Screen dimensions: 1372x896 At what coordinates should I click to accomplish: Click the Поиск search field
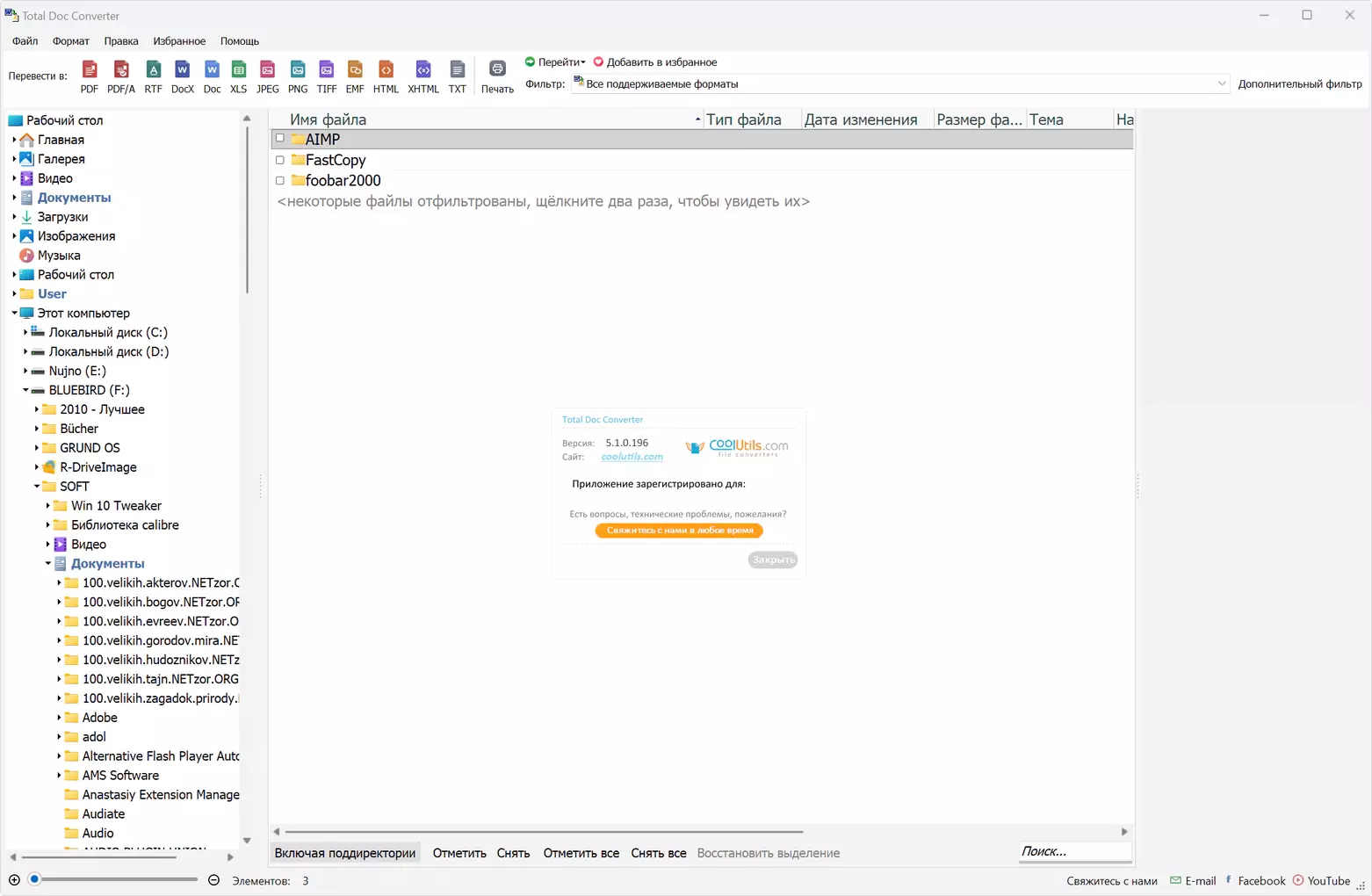click(1075, 851)
